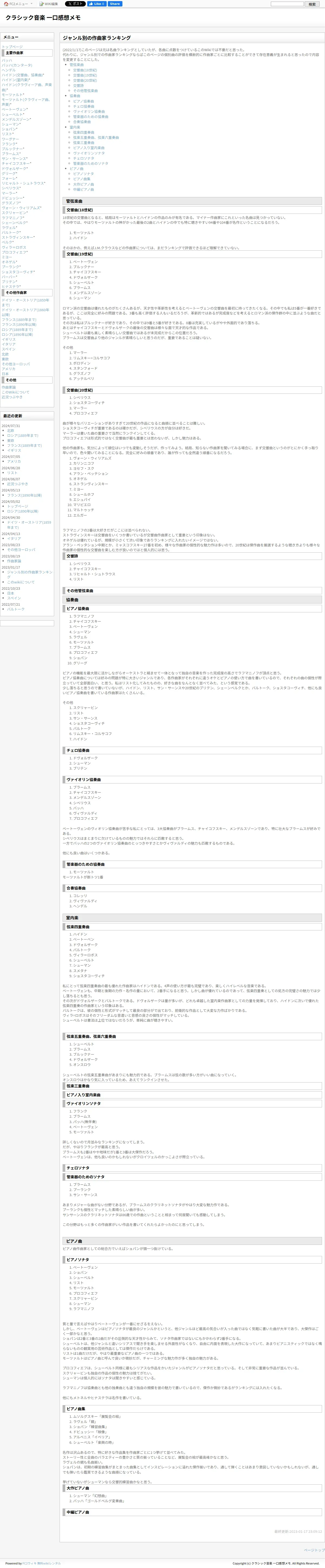325x1568 pixels.
Task: Open ドイツ・オーストリア(1859年まで) in sidebar menu
Action: click(x=25, y=303)
